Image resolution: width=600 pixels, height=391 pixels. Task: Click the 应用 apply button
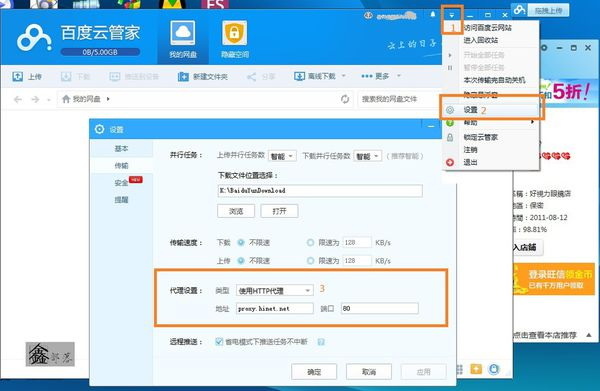[424, 371]
